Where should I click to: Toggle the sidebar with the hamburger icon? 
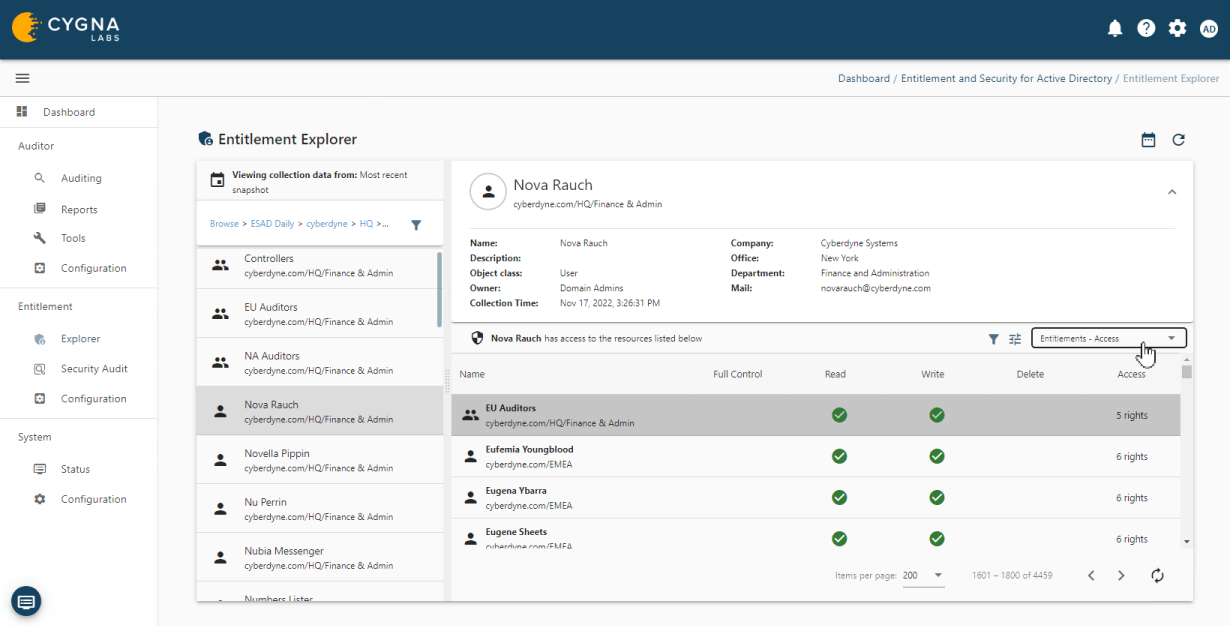22,77
